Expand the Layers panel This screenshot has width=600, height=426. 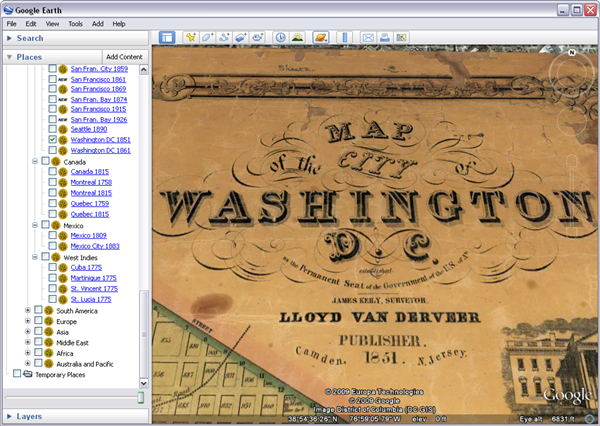(10, 415)
